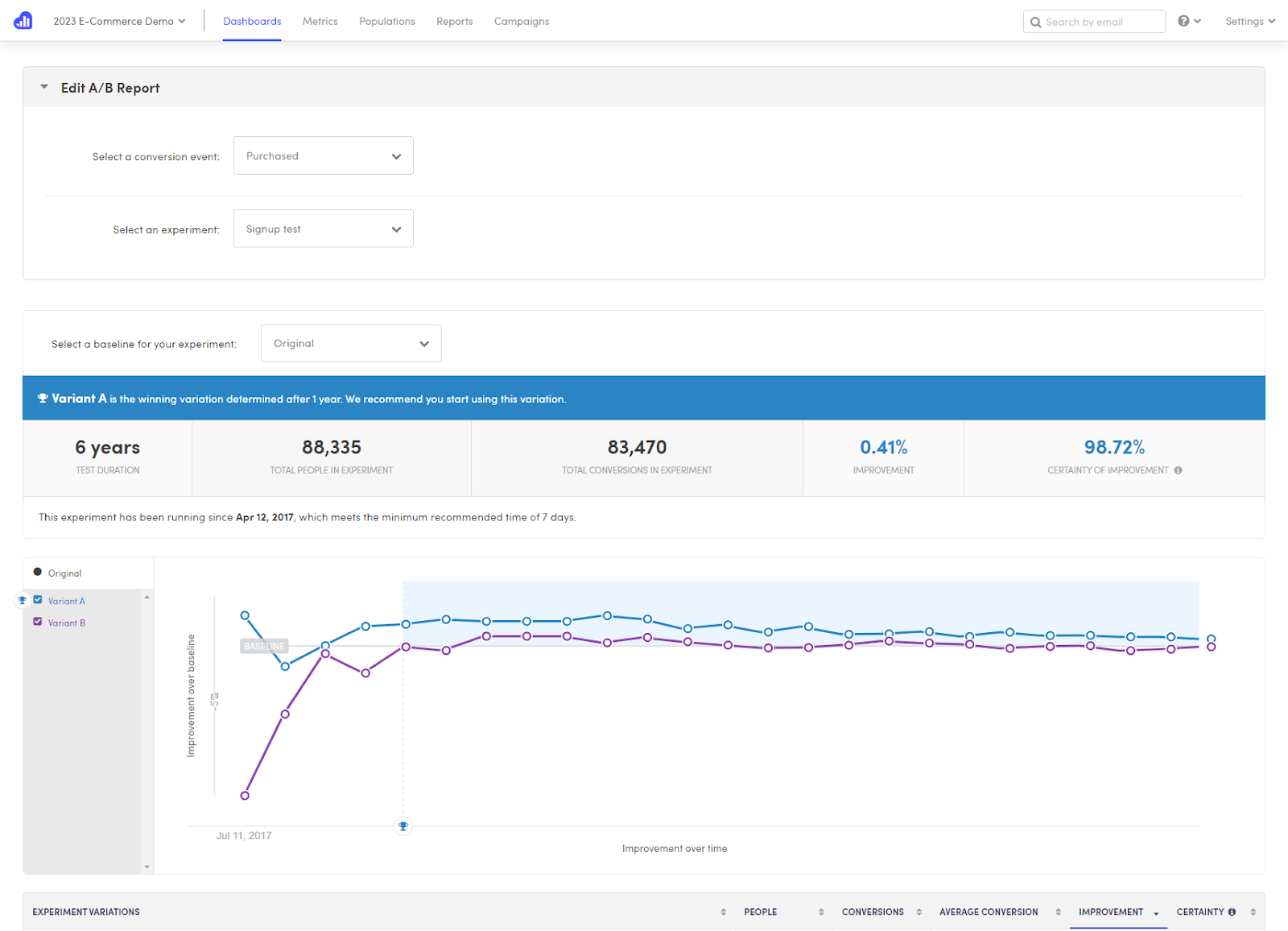This screenshot has width=1288, height=931.
Task: Click the magnifying glass search icon
Action: point(1037,22)
